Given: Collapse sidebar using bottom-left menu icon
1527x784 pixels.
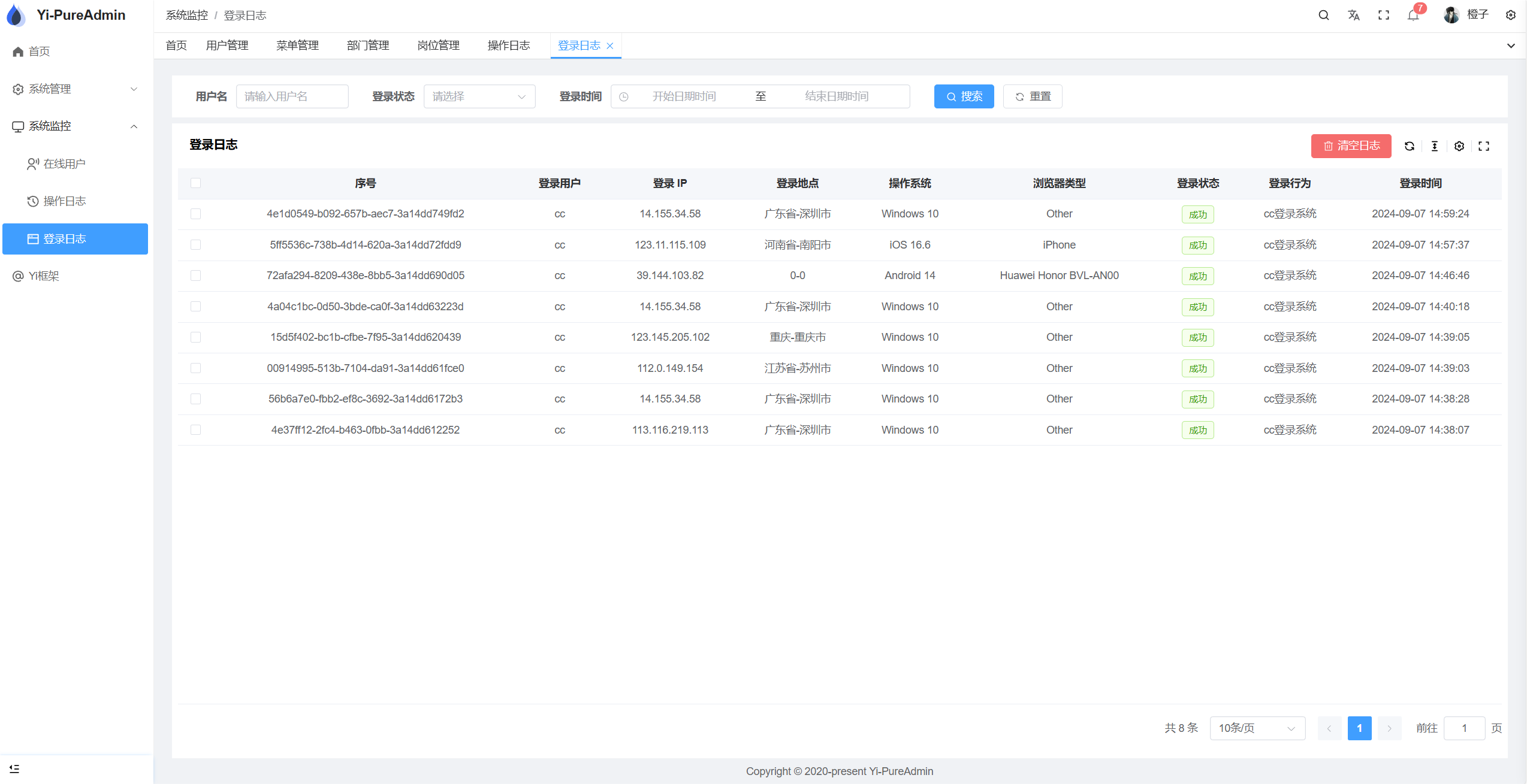Looking at the screenshot, I should pos(14,768).
